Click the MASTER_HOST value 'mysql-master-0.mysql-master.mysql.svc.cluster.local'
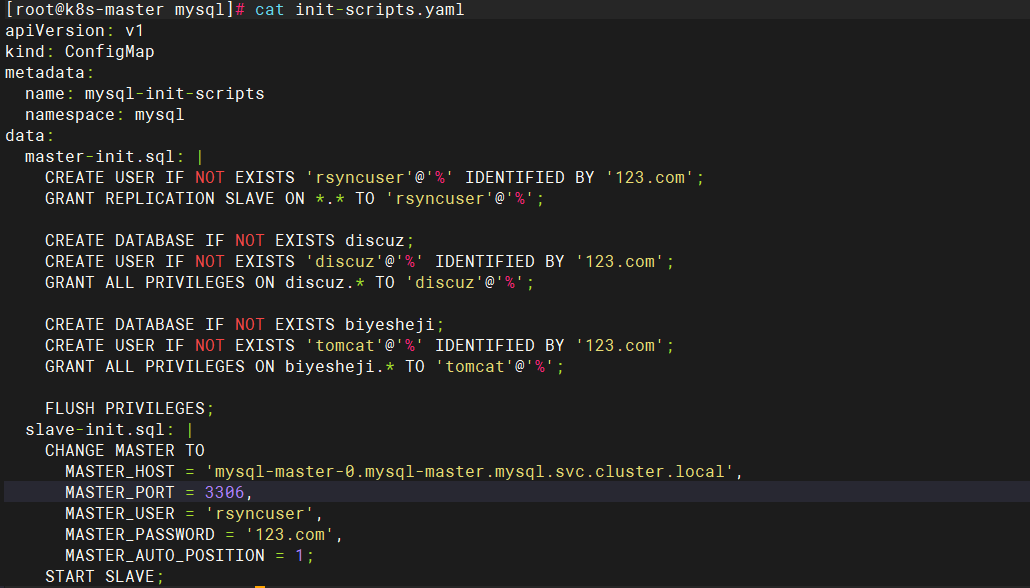The image size is (1030, 588). pos(469,472)
